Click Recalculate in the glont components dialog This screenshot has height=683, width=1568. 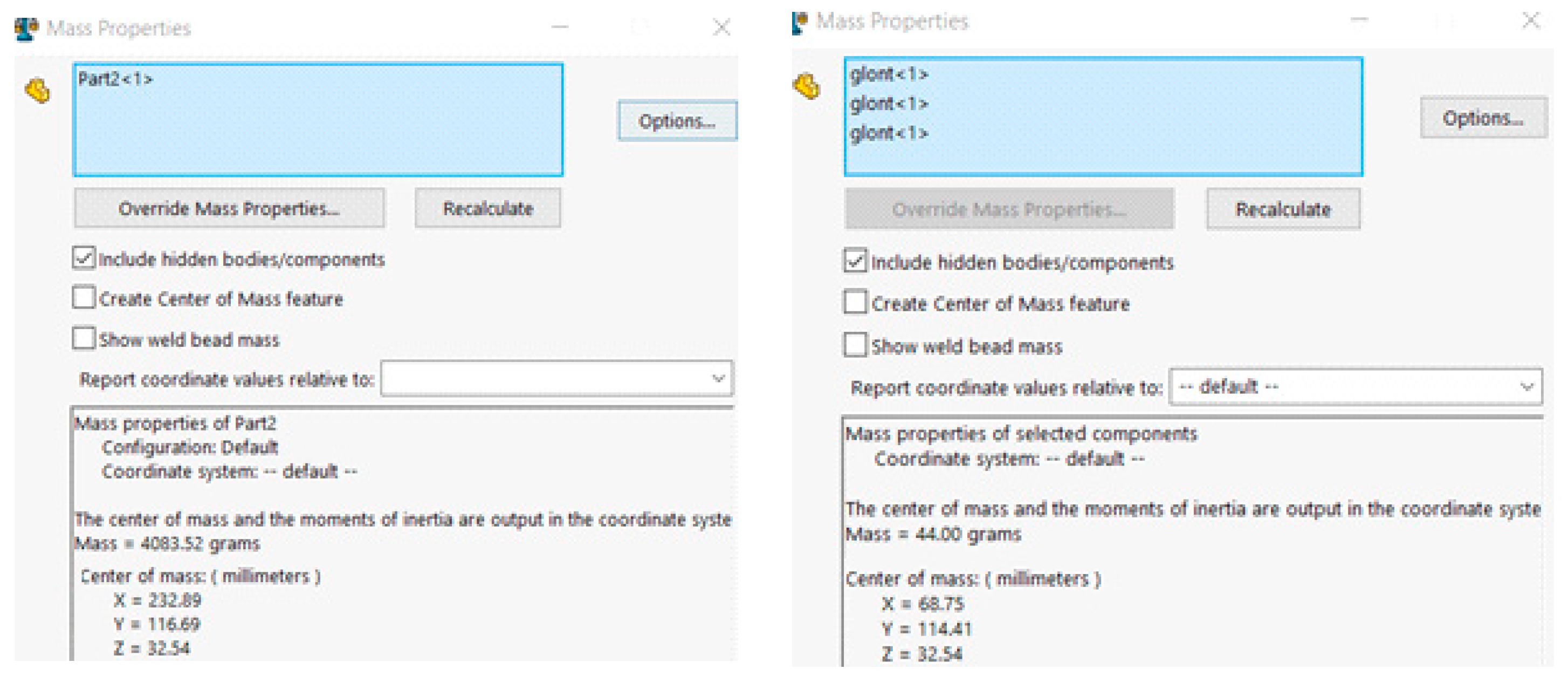pos(1283,209)
